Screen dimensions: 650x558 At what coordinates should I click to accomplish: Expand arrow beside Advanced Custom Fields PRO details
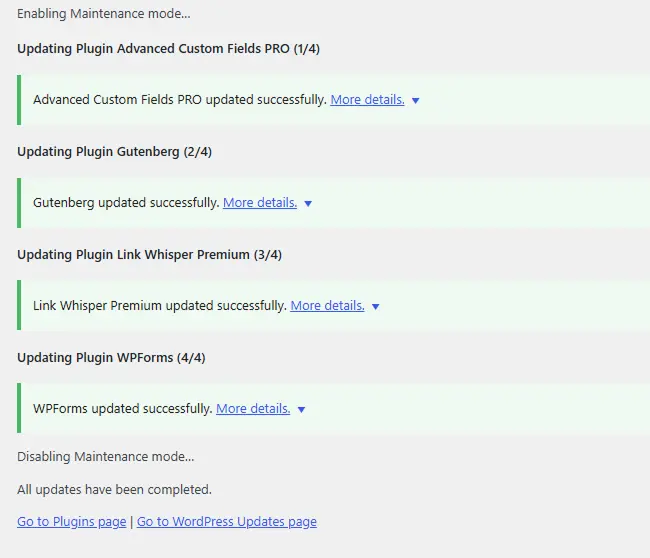(415, 100)
